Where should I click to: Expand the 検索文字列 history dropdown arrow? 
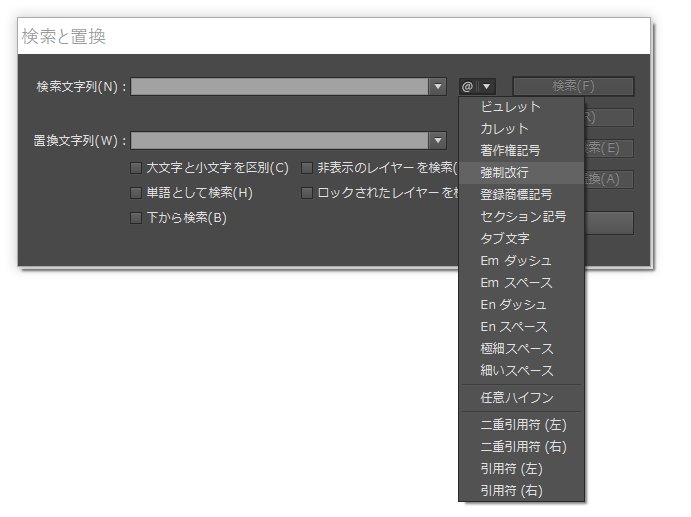click(438, 86)
